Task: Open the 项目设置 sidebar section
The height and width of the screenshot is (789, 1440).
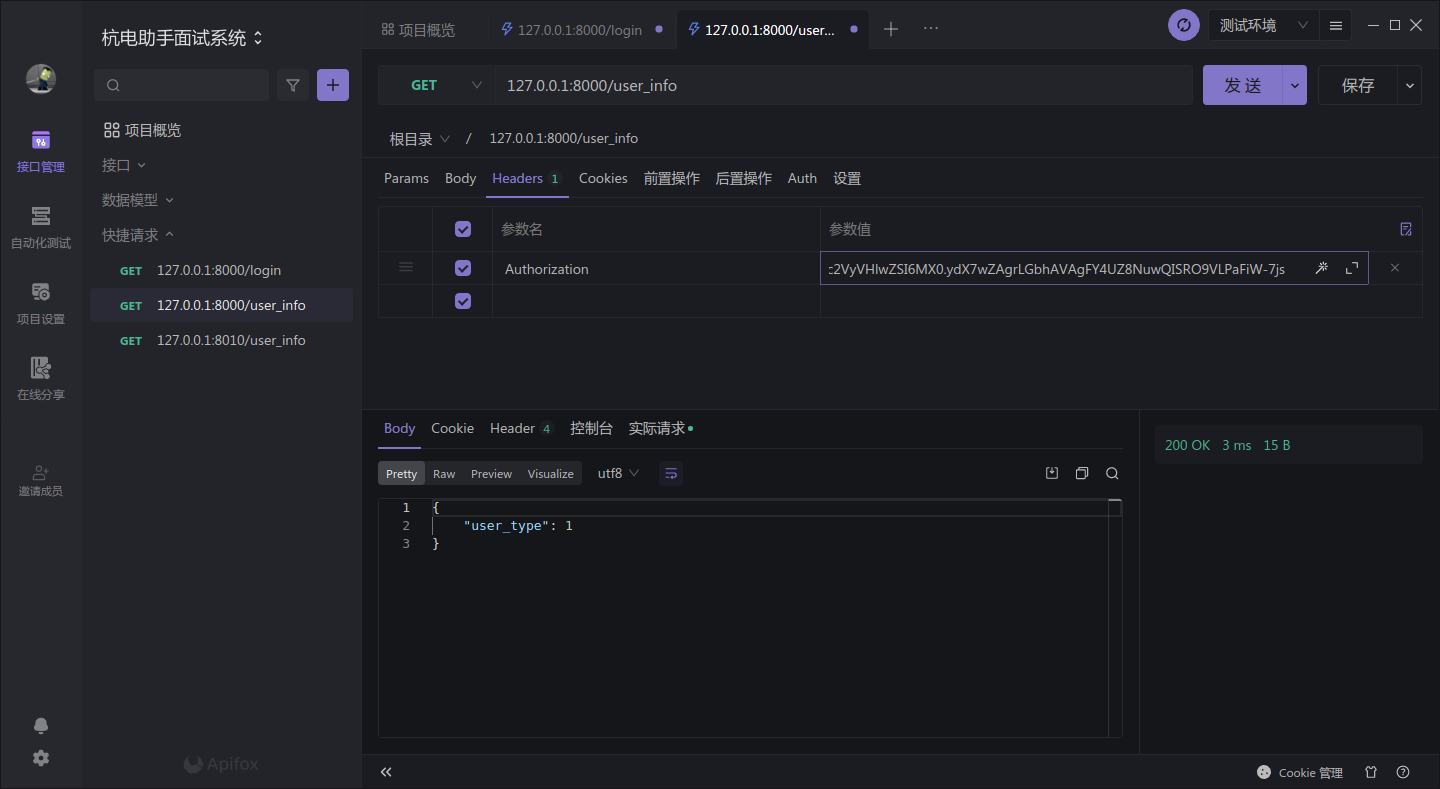Action: [40, 304]
